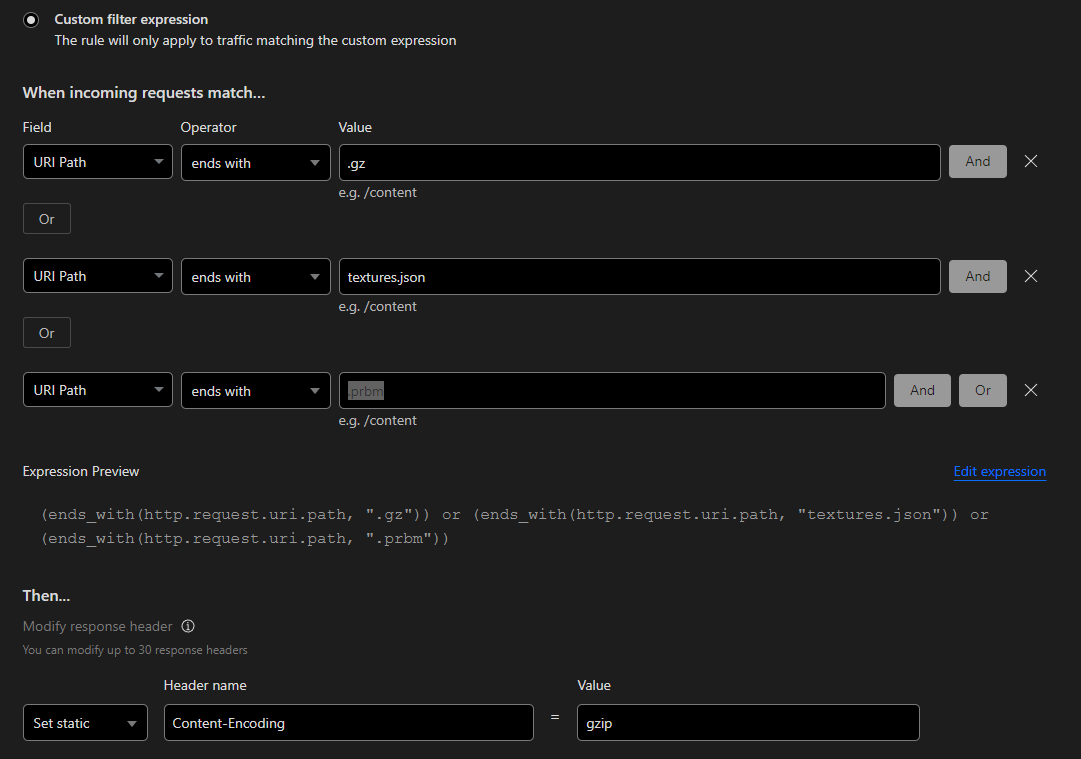The height and width of the screenshot is (759, 1081).
Task: Click the info icon beside Modify response header
Action: [x=188, y=627]
